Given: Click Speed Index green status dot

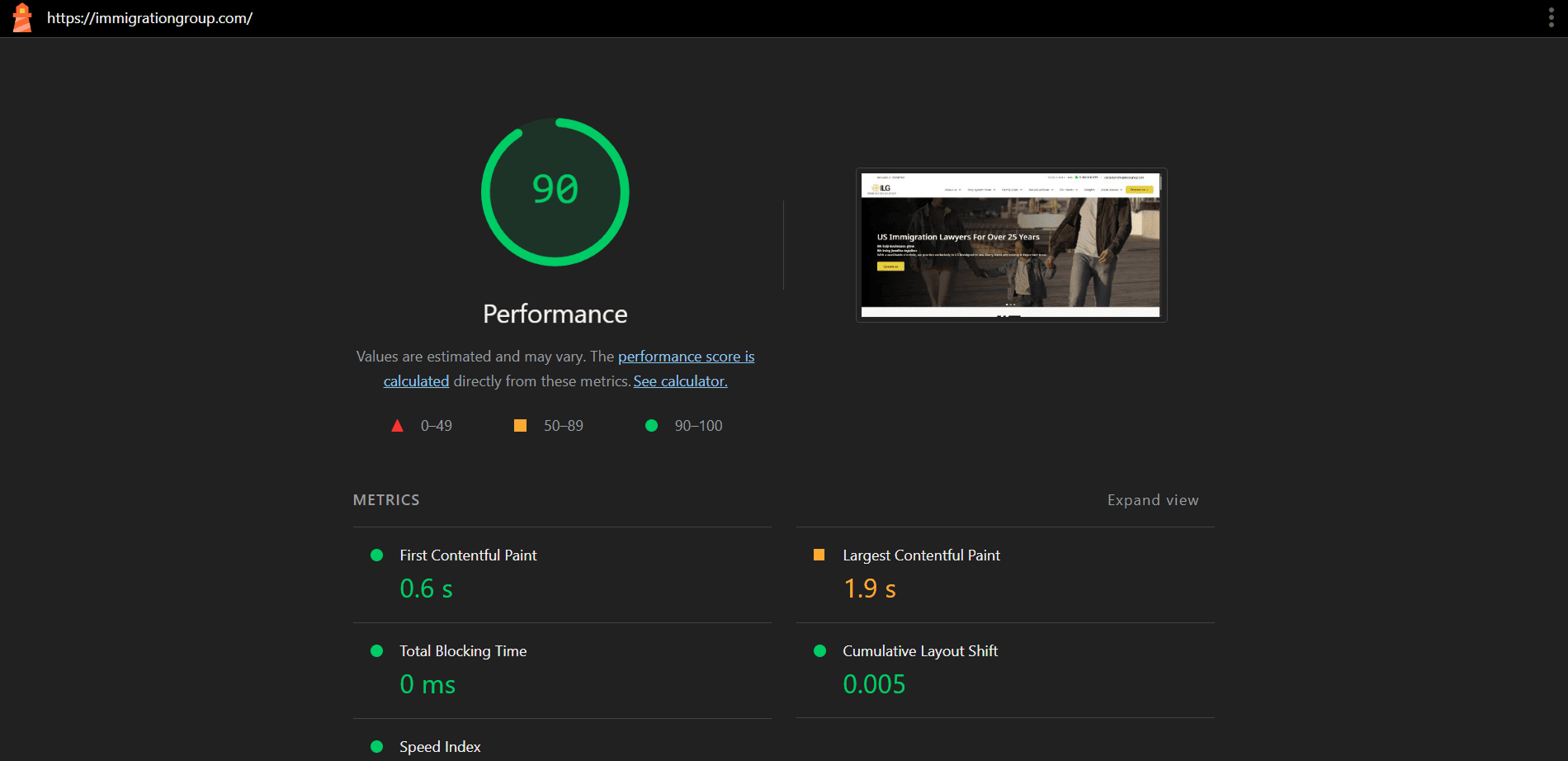Looking at the screenshot, I should (x=377, y=747).
